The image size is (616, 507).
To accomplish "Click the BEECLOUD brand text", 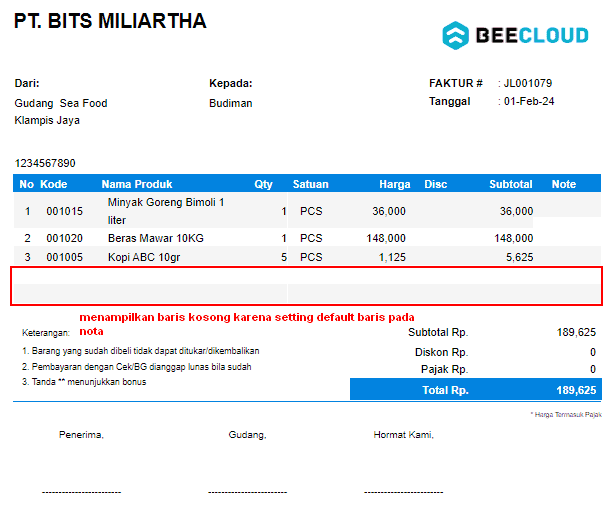I will click(x=532, y=35).
